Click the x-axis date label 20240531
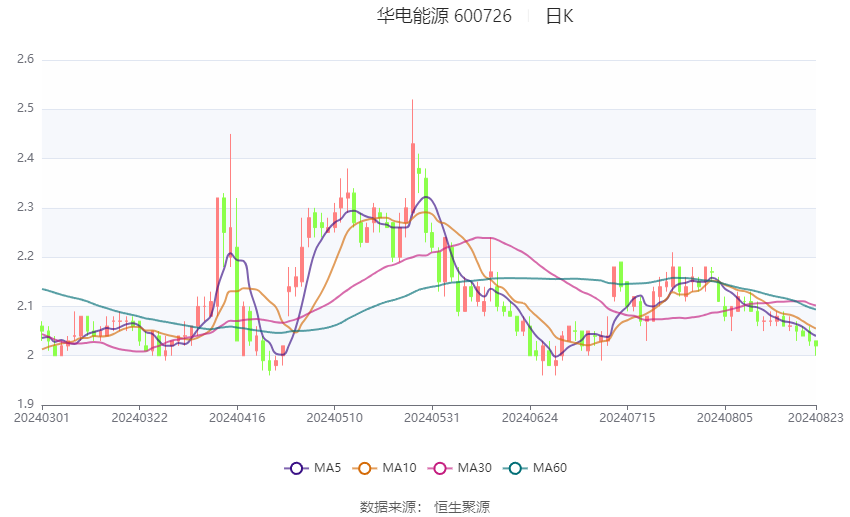The width and height of the screenshot is (850, 517). coord(432,418)
